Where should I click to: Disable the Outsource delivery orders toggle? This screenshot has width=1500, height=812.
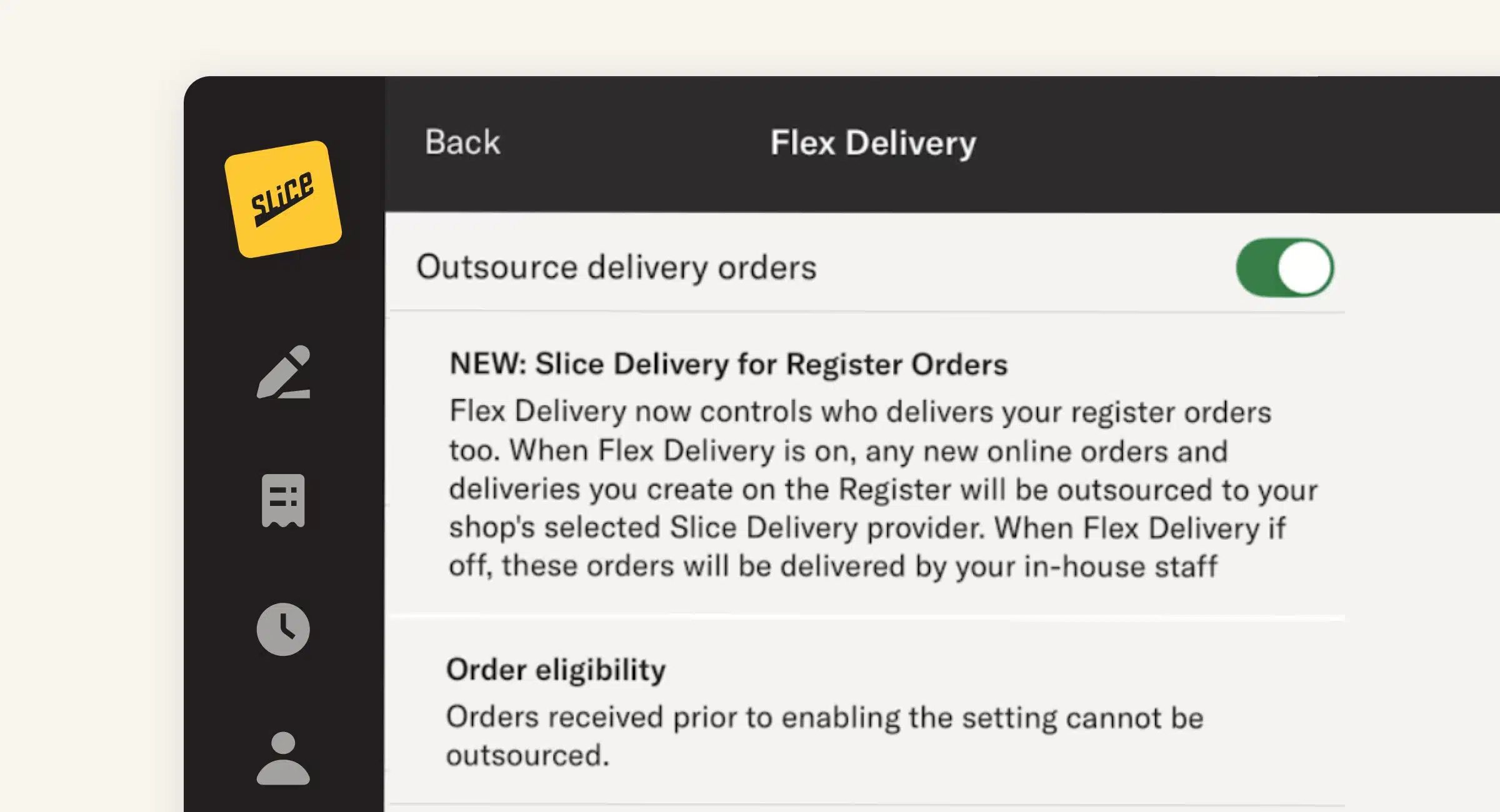(x=1284, y=268)
